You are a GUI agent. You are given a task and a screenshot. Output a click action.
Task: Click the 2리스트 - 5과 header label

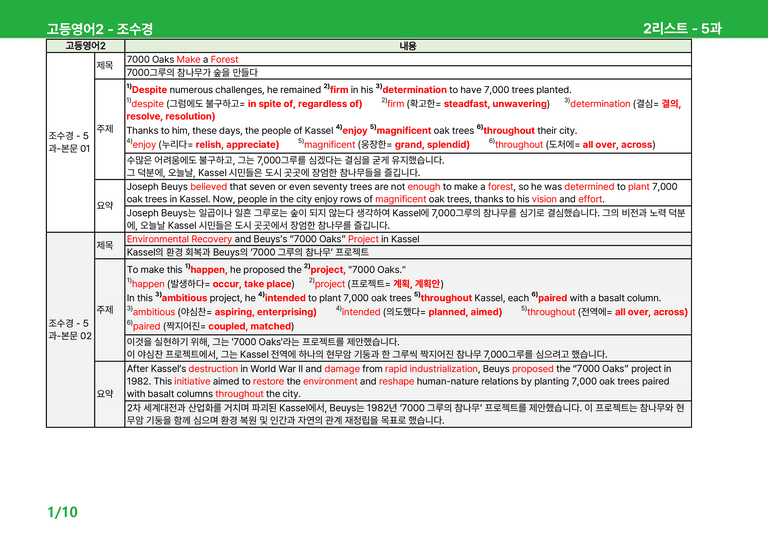tap(682, 28)
